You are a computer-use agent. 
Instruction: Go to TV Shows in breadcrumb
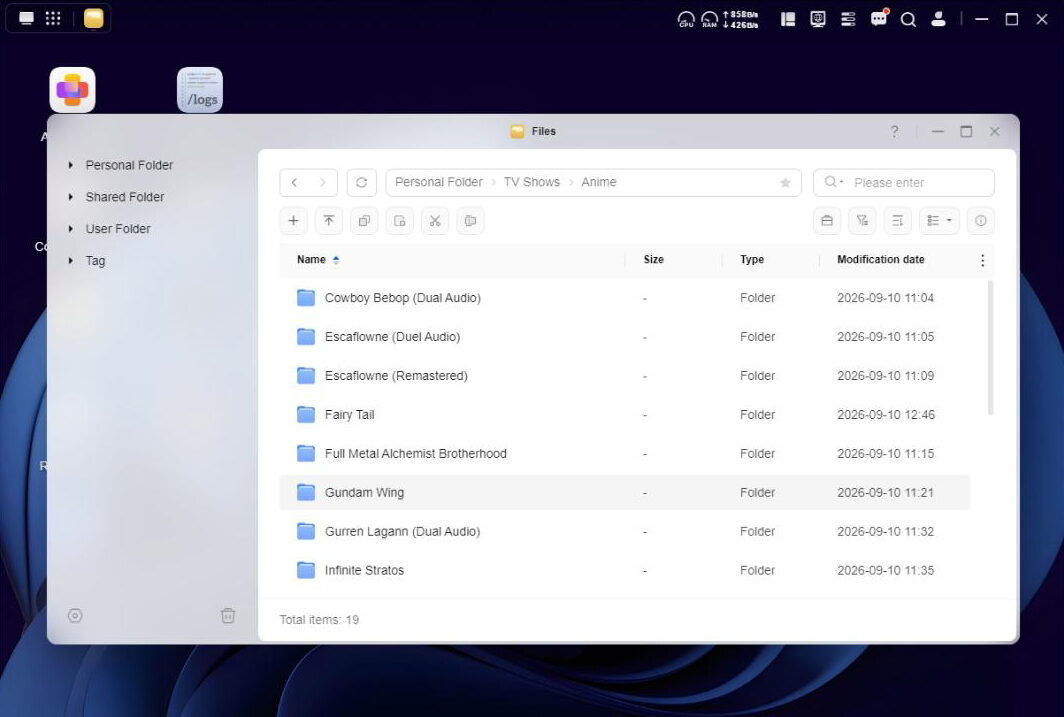coord(531,182)
